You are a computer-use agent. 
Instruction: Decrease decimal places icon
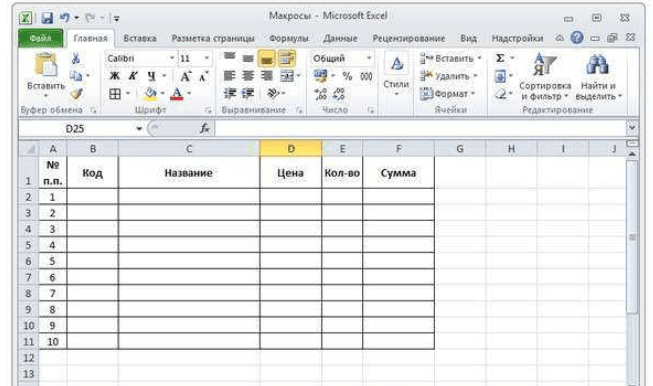(339, 94)
